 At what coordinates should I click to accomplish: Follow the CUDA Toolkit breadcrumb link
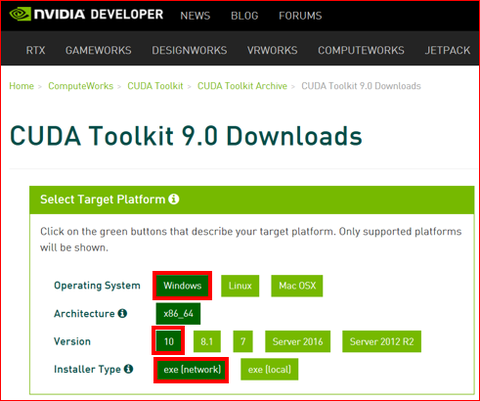(155, 86)
